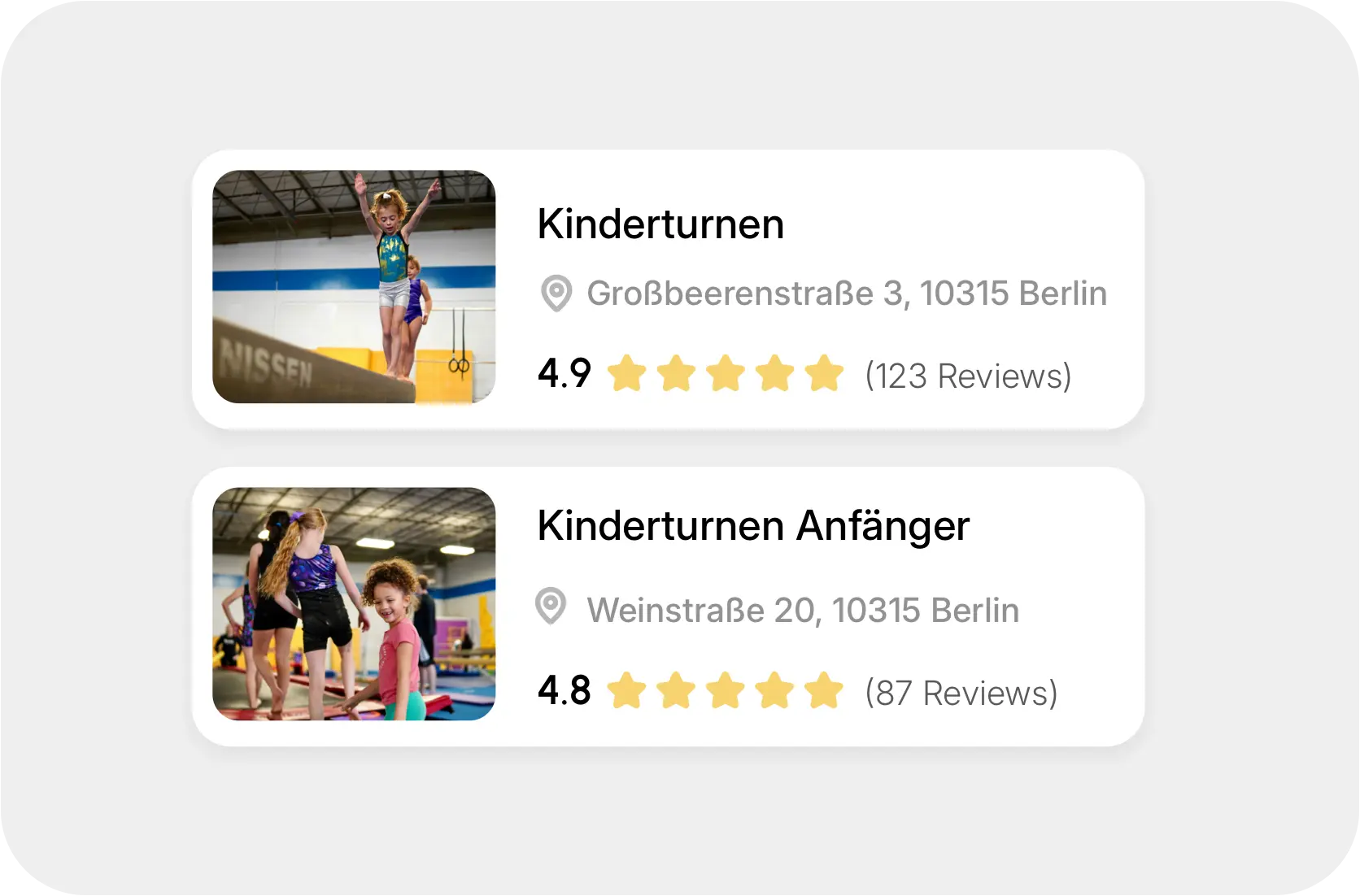
Task: Click the 4.8 rating score
Action: tap(564, 691)
